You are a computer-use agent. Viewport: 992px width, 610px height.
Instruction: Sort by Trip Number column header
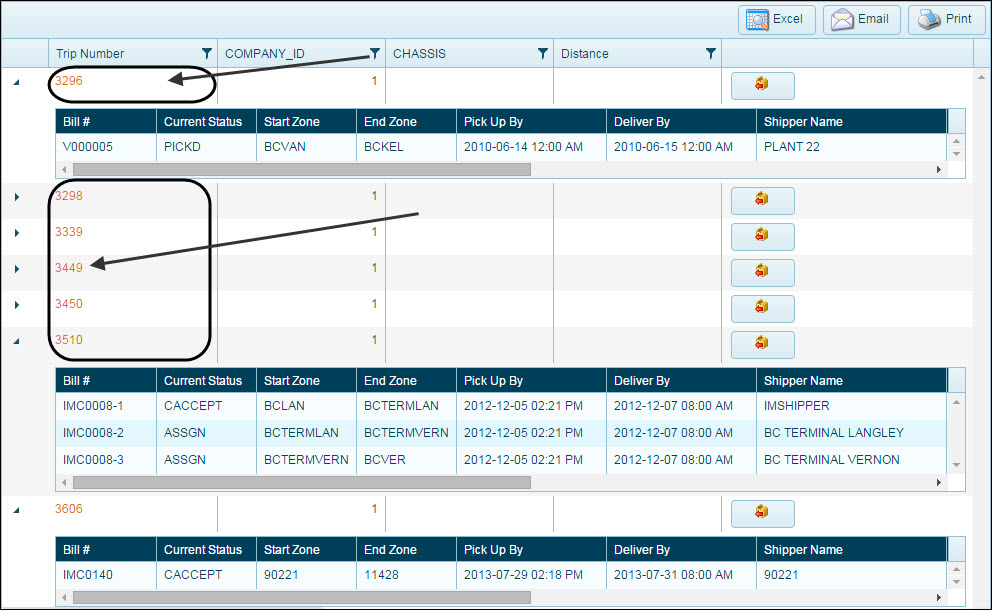90,54
